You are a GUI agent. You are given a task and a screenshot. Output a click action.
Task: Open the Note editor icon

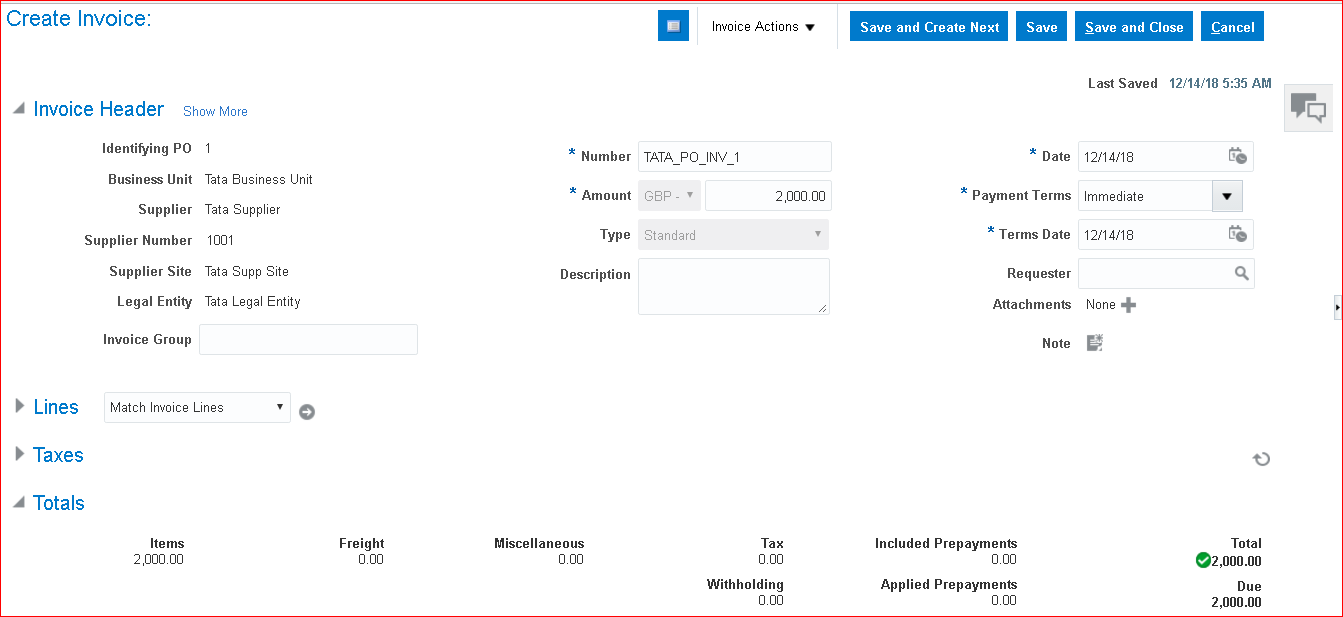[1095, 343]
